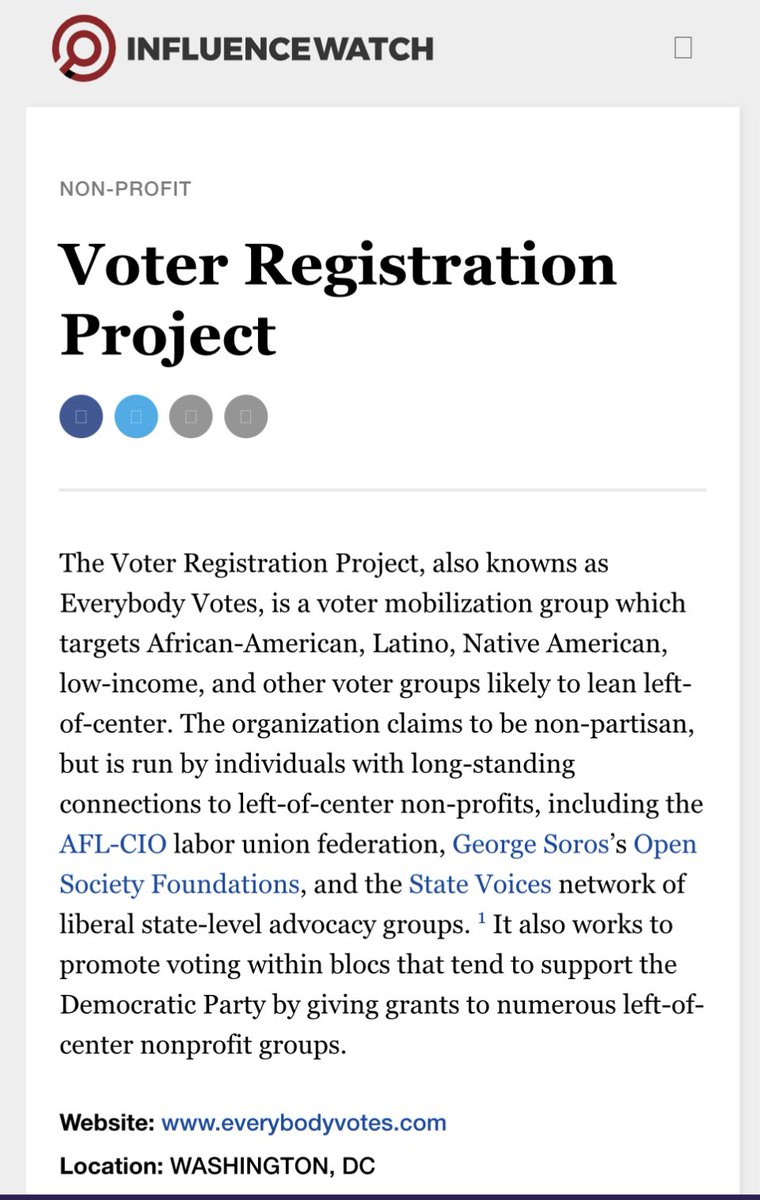Click the horizontal divider below the share buttons
Image resolution: width=760 pixels, height=1200 pixels.
click(382, 490)
